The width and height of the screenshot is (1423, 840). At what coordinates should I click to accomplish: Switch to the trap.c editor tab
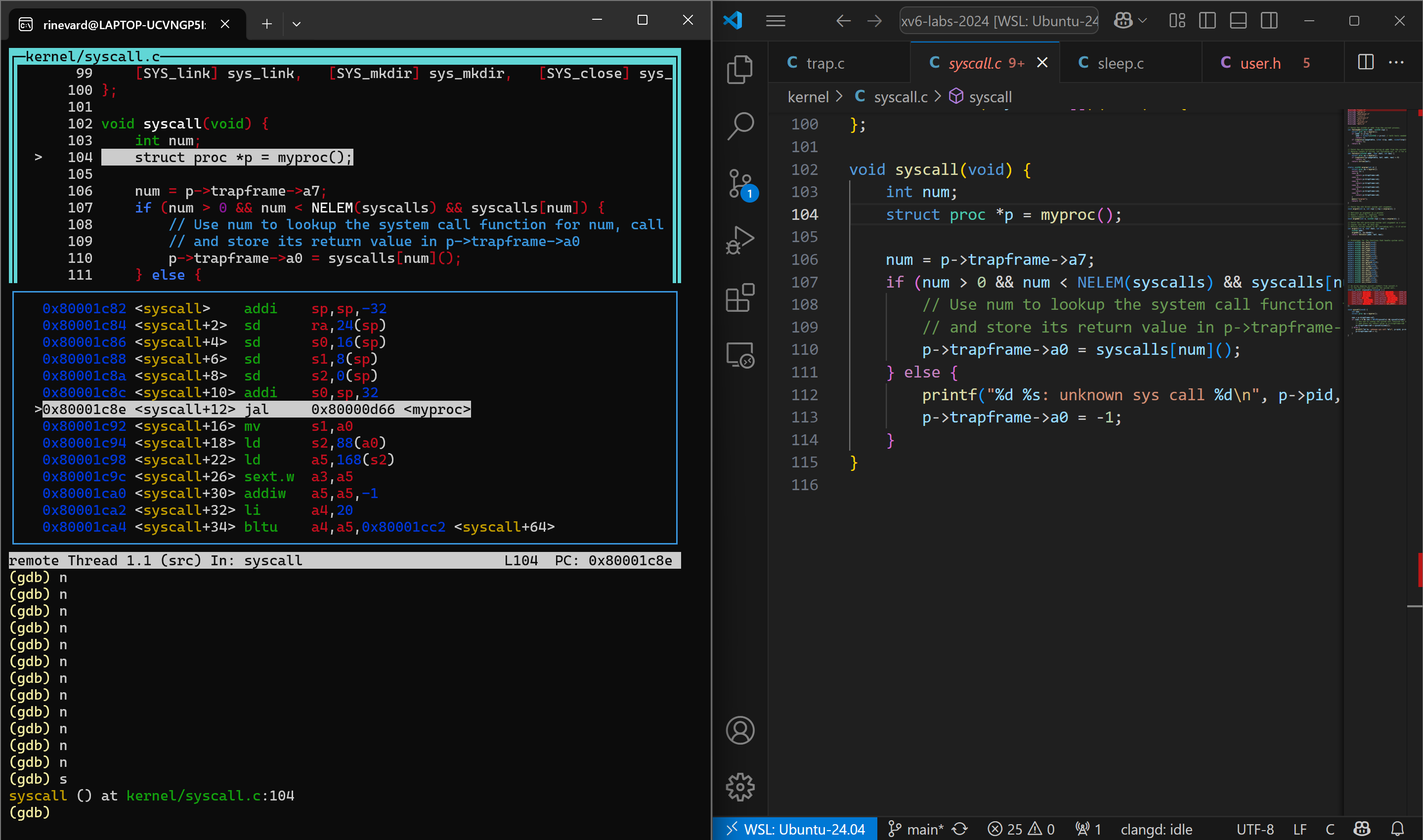tap(824, 63)
